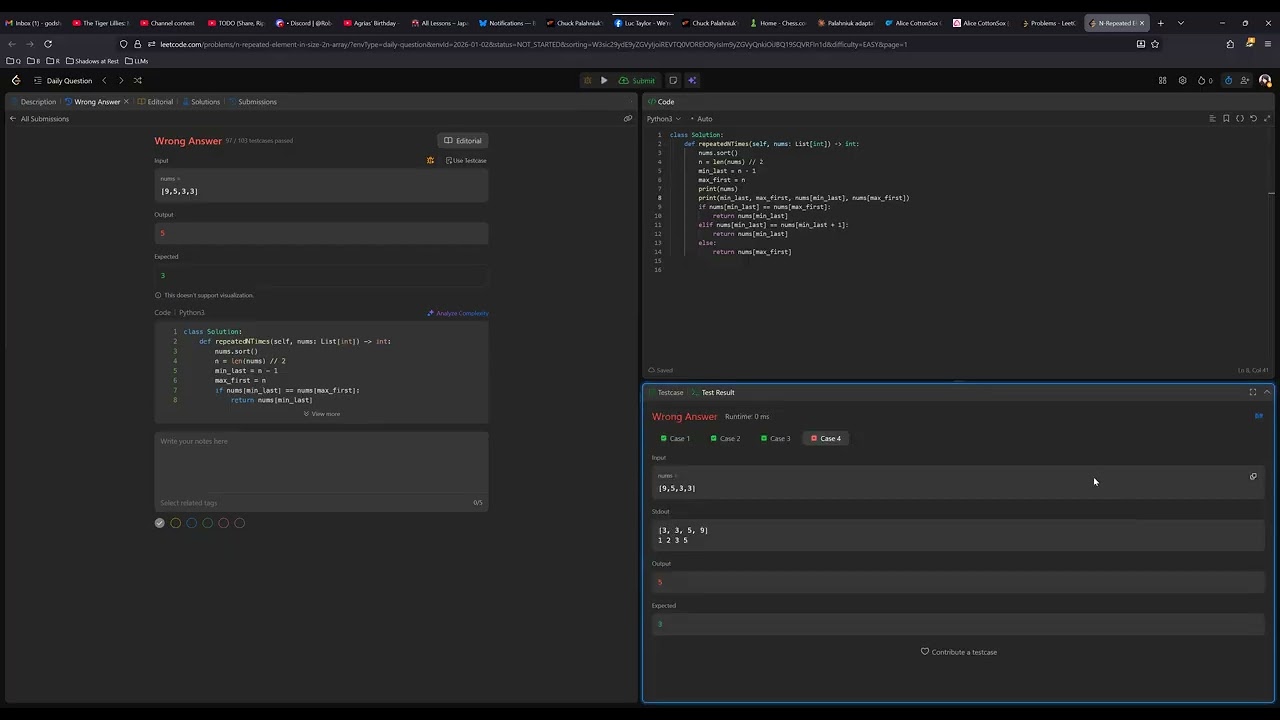Click Contribute a testcase
1280x720 pixels.
click(x=959, y=652)
